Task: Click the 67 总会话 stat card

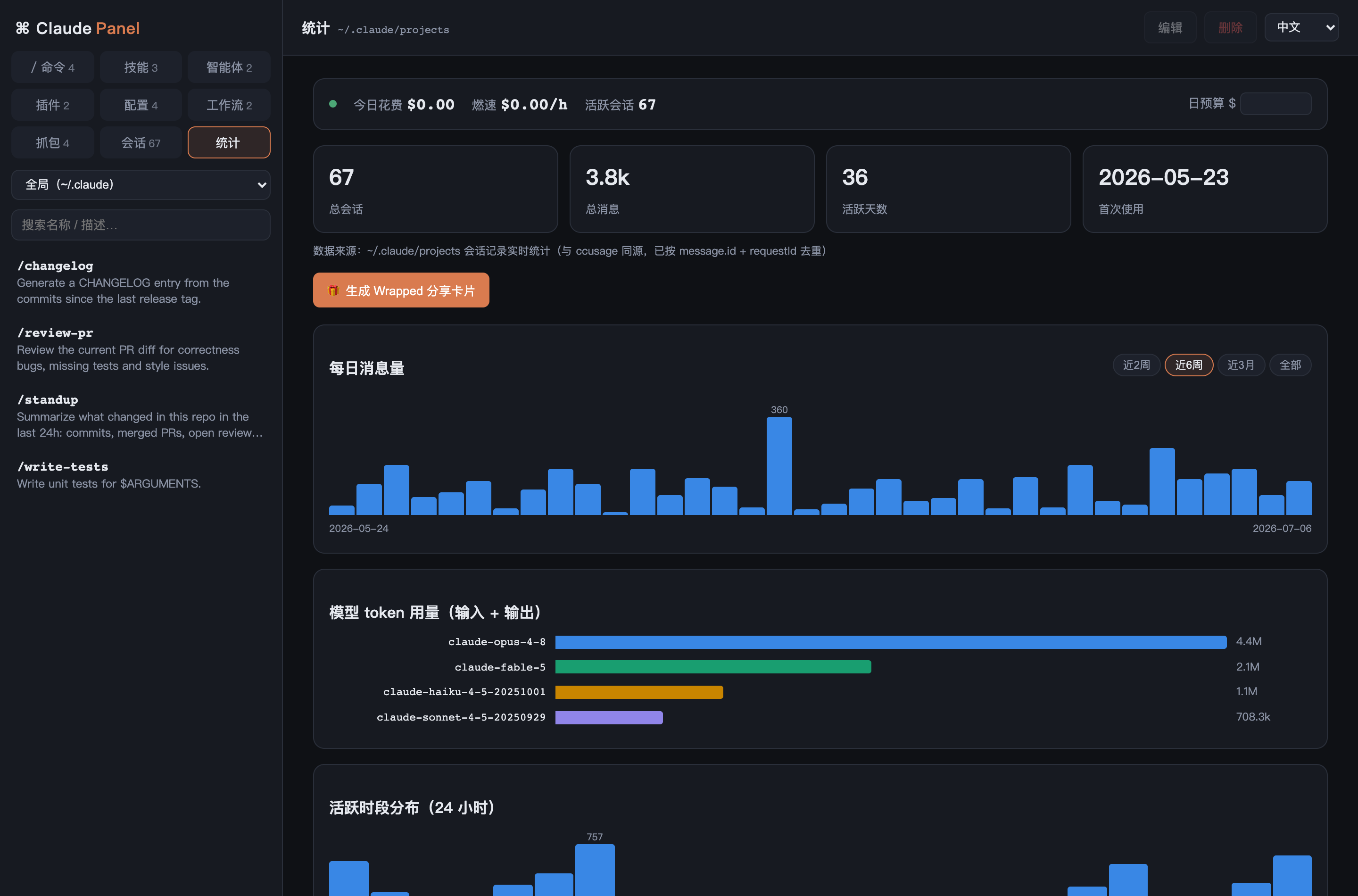Action: pyautogui.click(x=435, y=189)
